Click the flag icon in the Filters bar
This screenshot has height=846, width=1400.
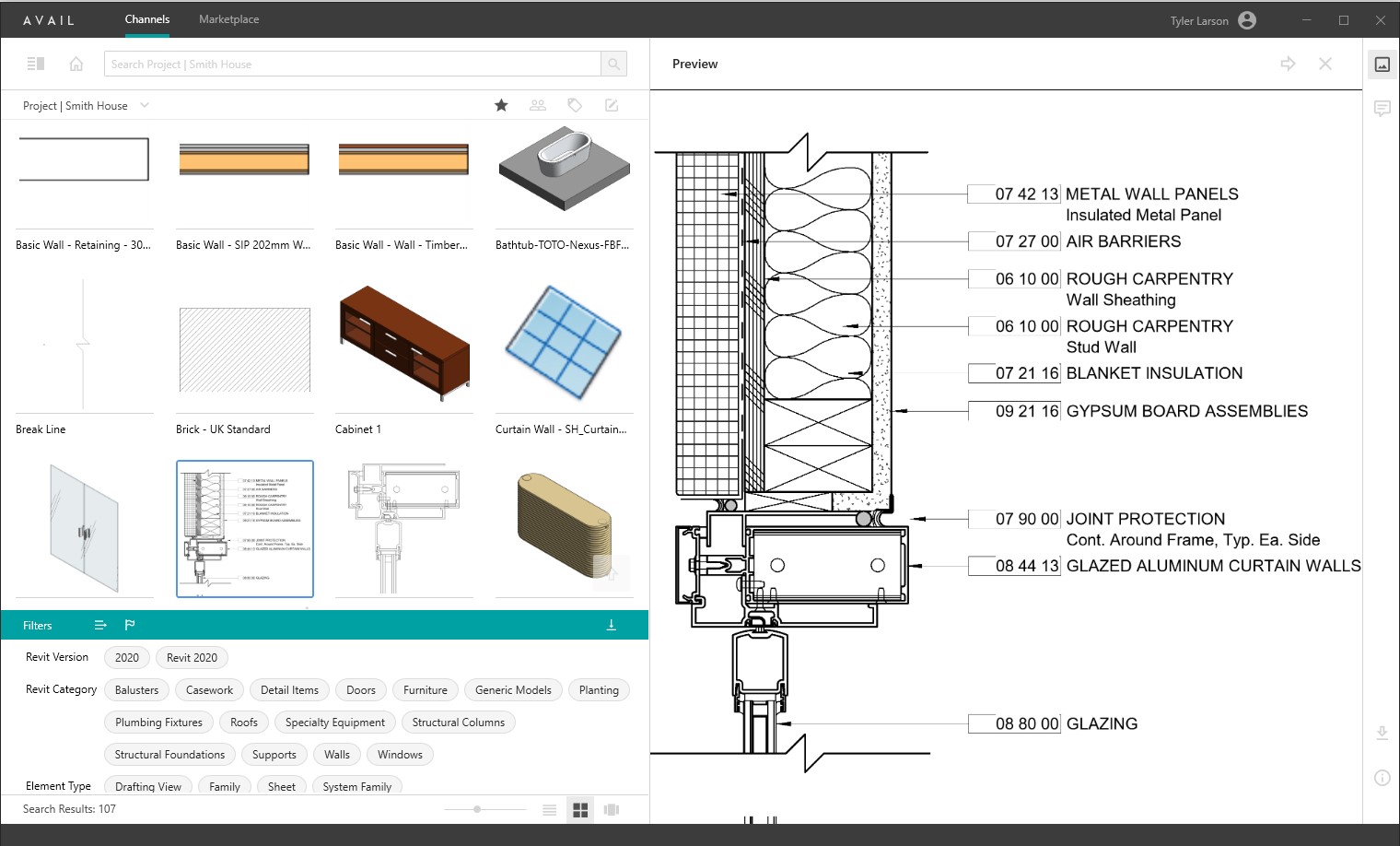130,625
